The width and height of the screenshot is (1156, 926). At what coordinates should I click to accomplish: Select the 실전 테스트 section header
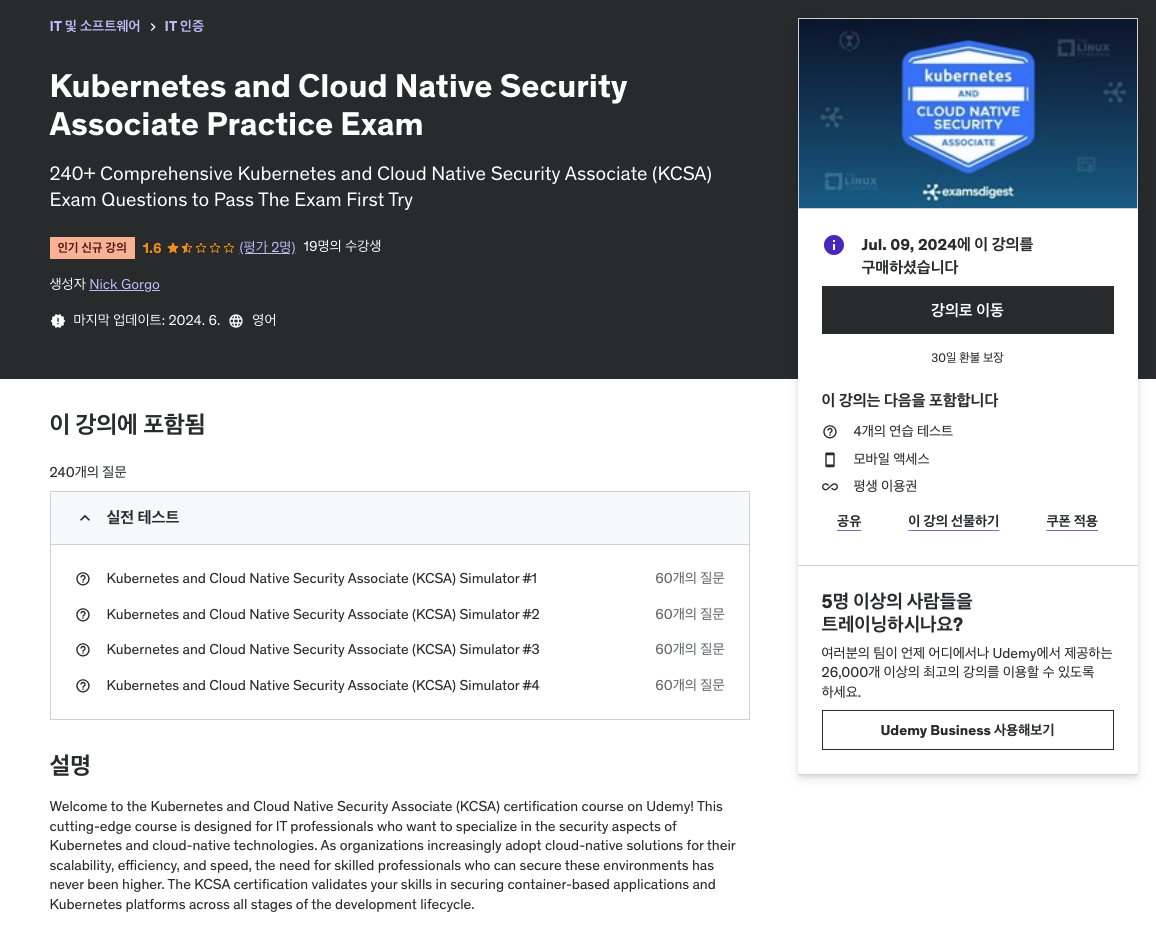(x=400, y=518)
